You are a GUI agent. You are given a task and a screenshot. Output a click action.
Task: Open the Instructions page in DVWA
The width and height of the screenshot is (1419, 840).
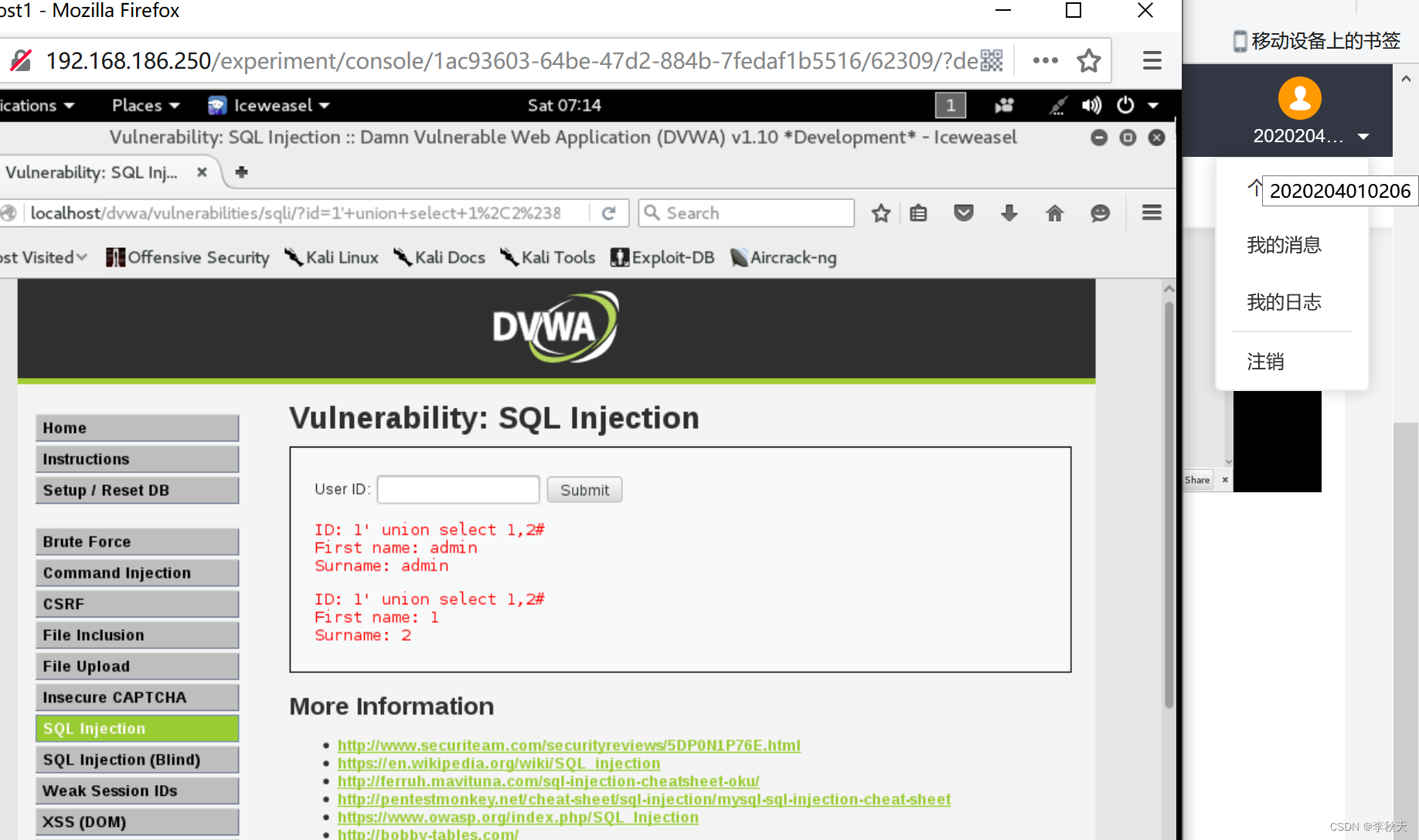coord(137,459)
